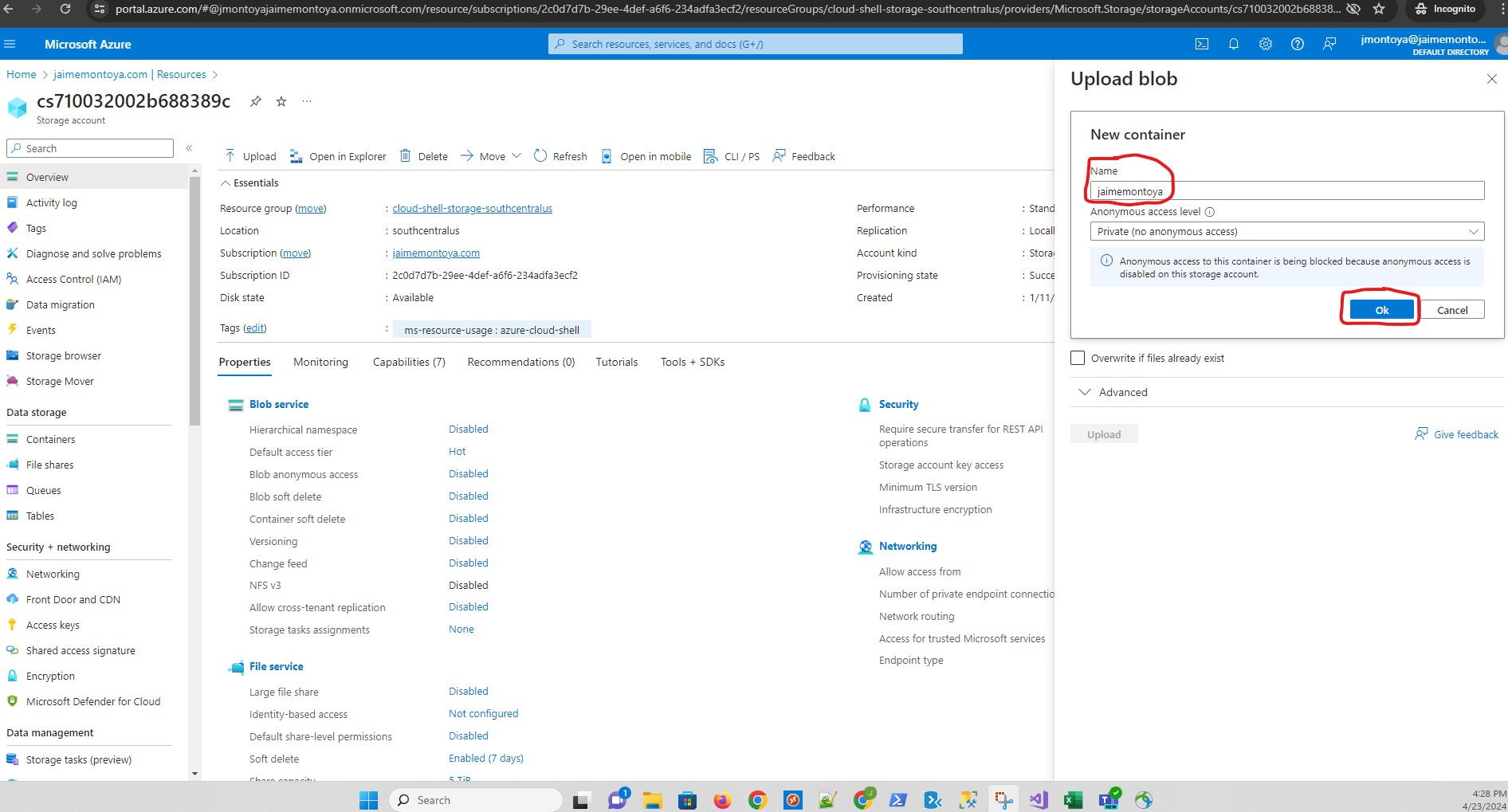Open the Windows Start menu
Screen dimensions: 1508x812
(369, 800)
